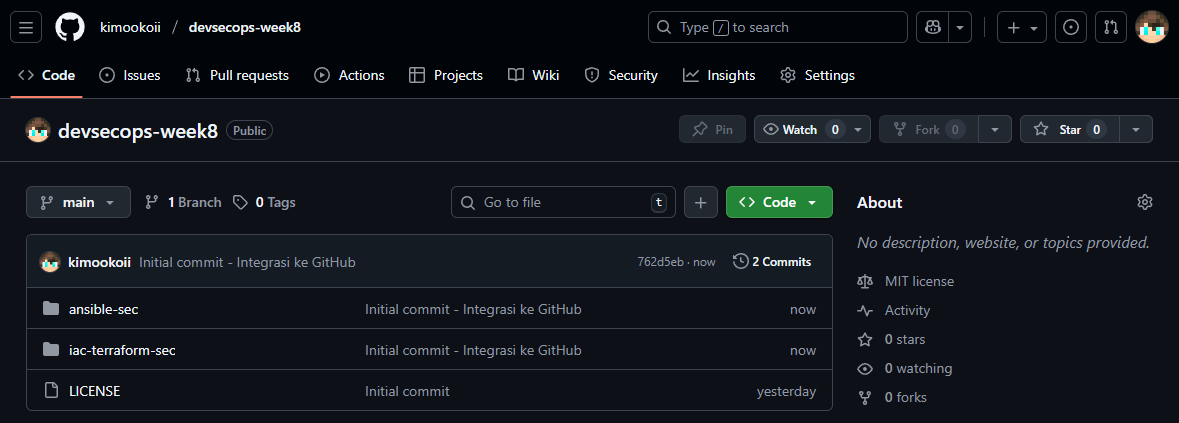Click the add file plus button

[700, 202]
